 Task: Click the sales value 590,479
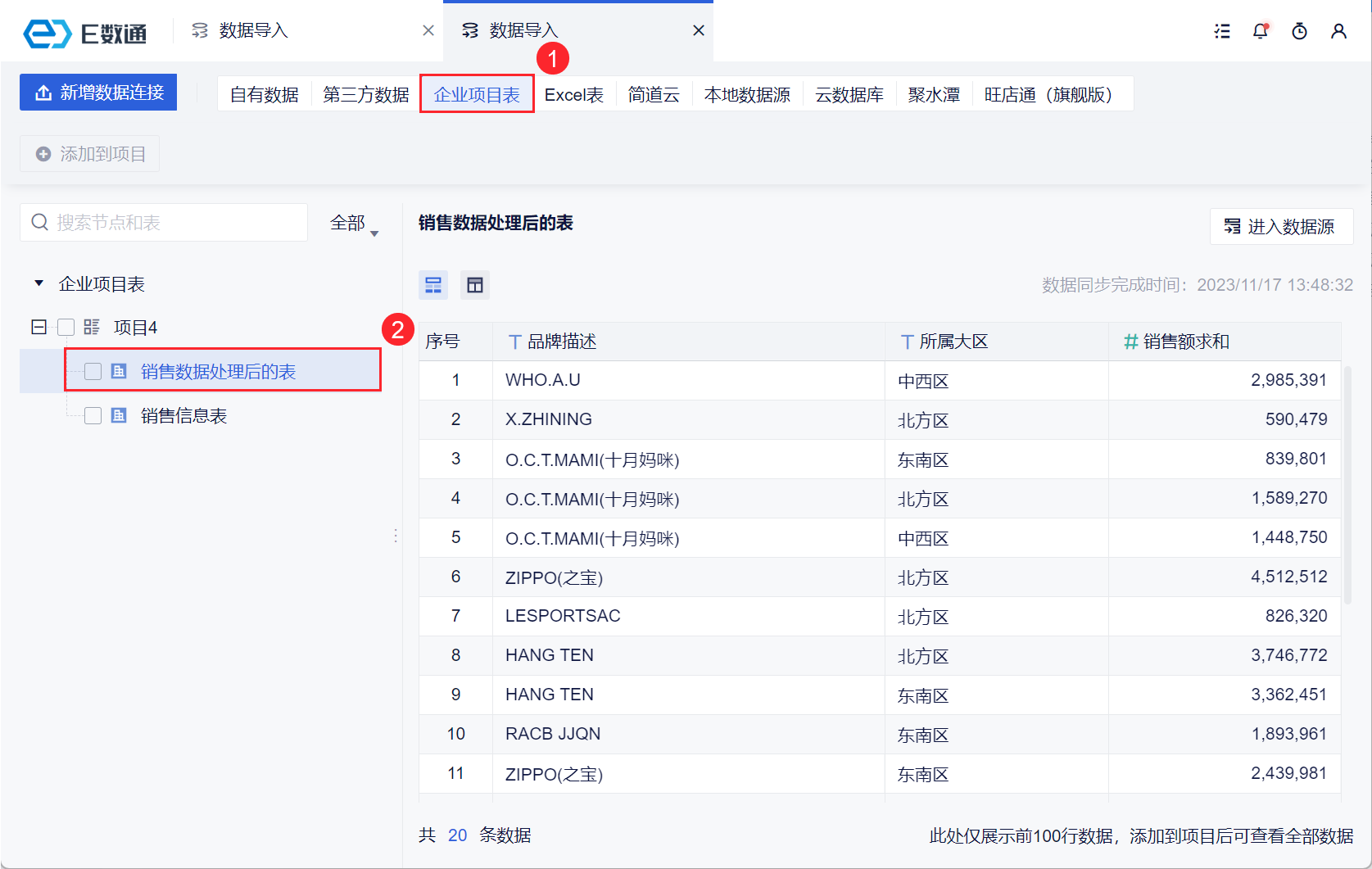click(x=1296, y=419)
